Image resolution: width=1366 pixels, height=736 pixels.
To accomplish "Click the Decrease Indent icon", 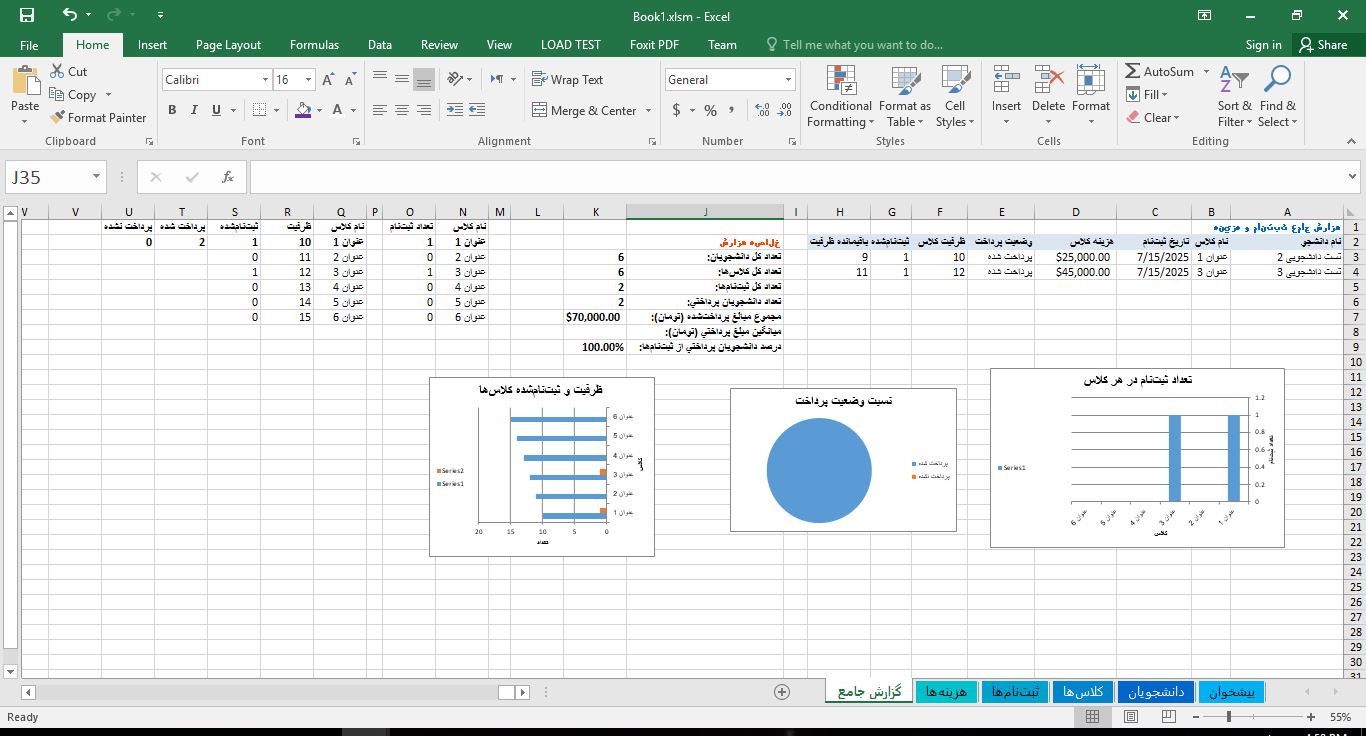I will pyautogui.click(x=455, y=110).
